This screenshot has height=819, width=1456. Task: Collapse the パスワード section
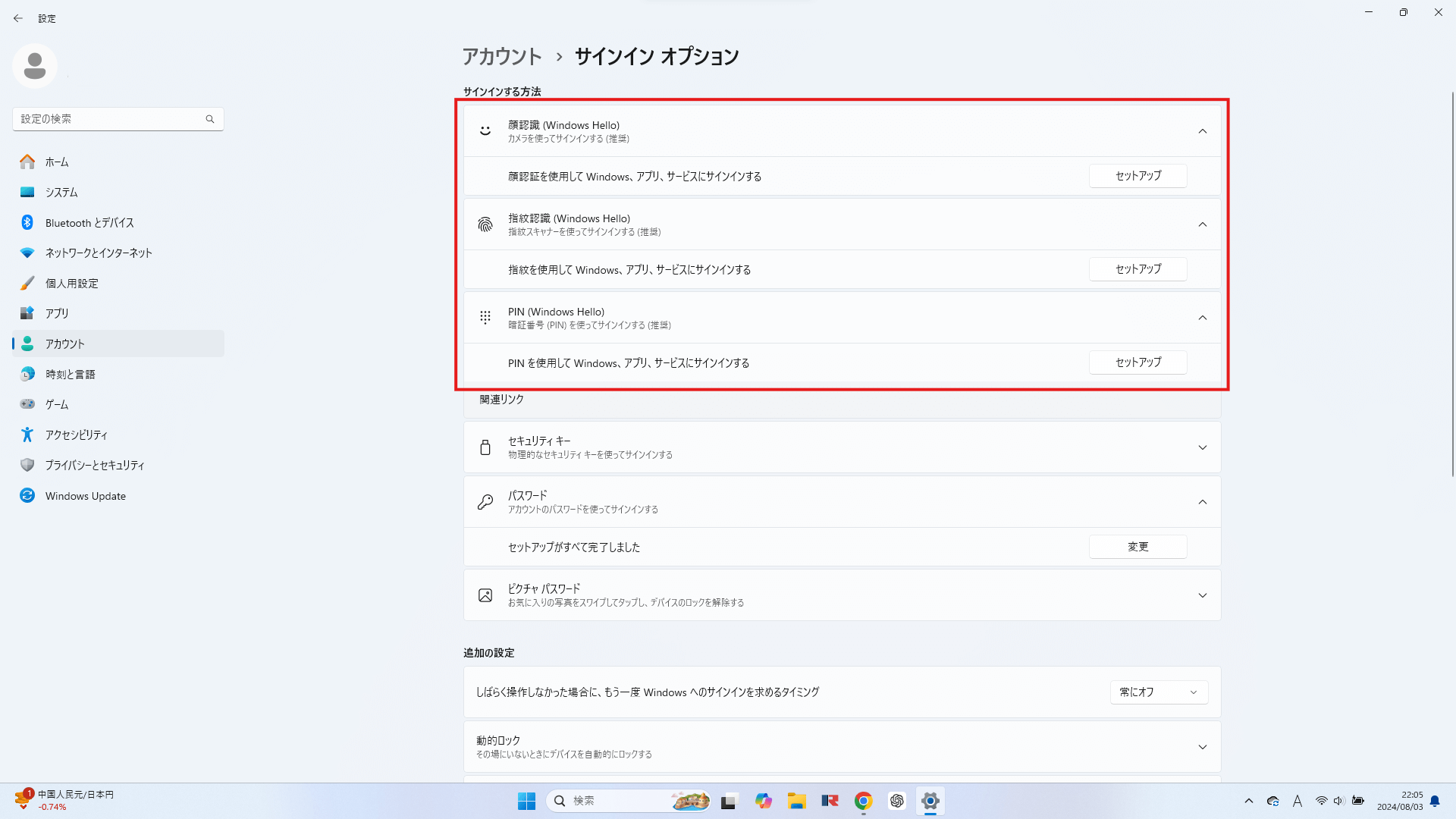coord(1203,502)
